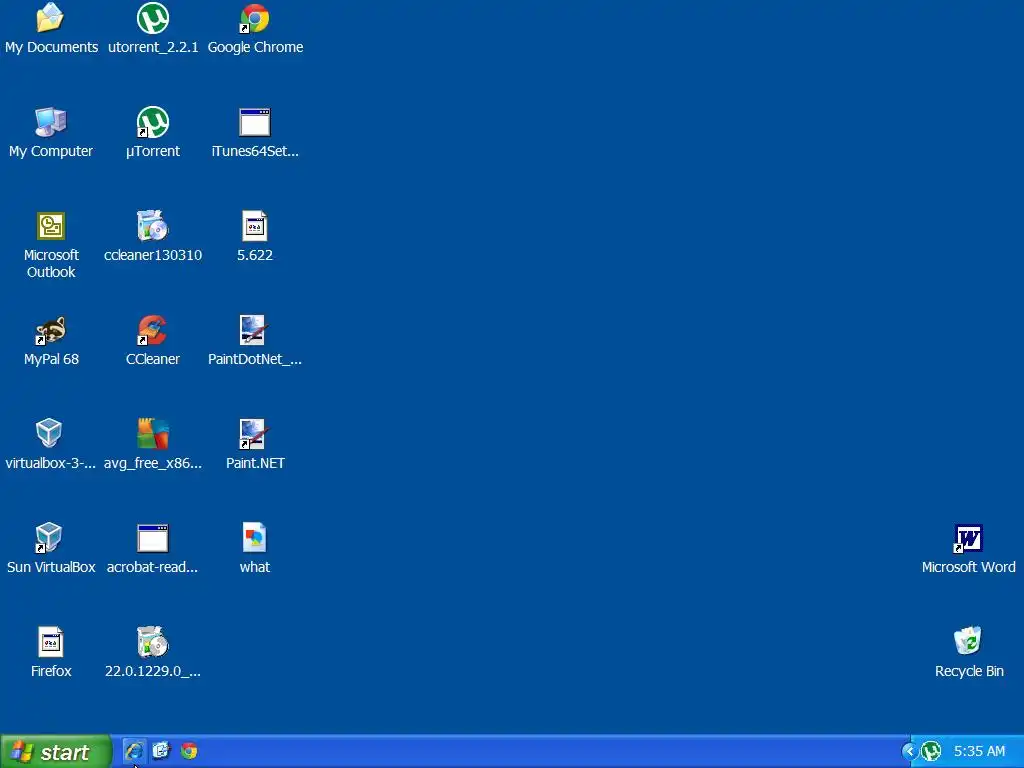
Task: Select the Google Chrome desktop shortcut
Action: point(255,18)
